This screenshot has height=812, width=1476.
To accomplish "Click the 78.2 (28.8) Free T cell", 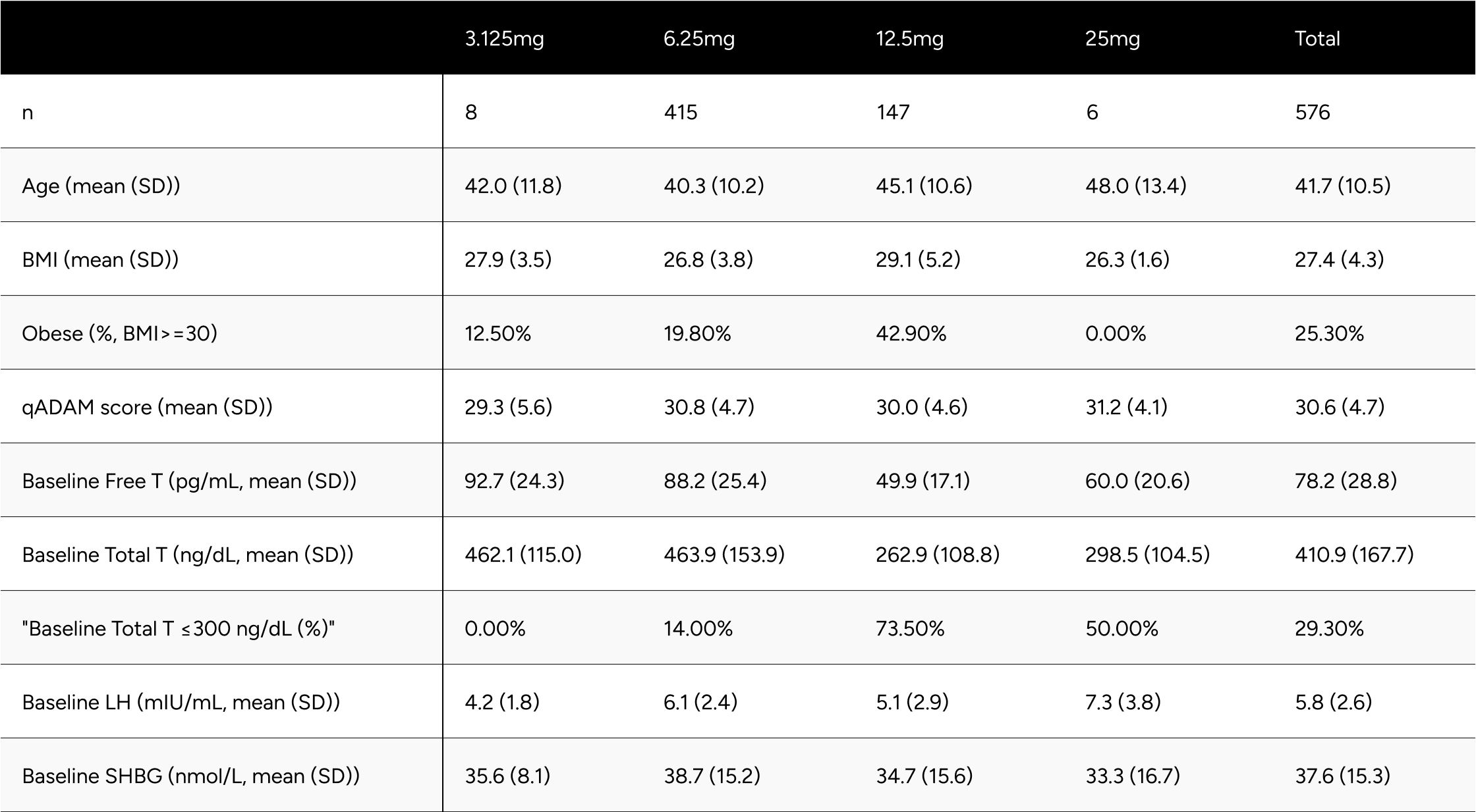I will 1346,481.
